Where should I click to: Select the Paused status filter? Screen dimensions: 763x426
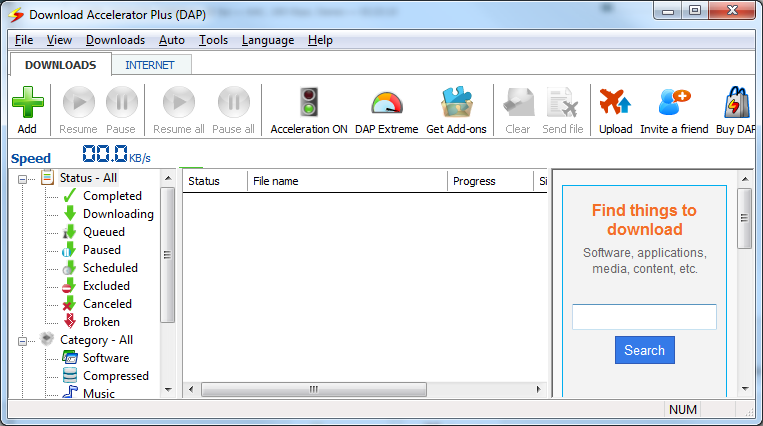click(102, 250)
